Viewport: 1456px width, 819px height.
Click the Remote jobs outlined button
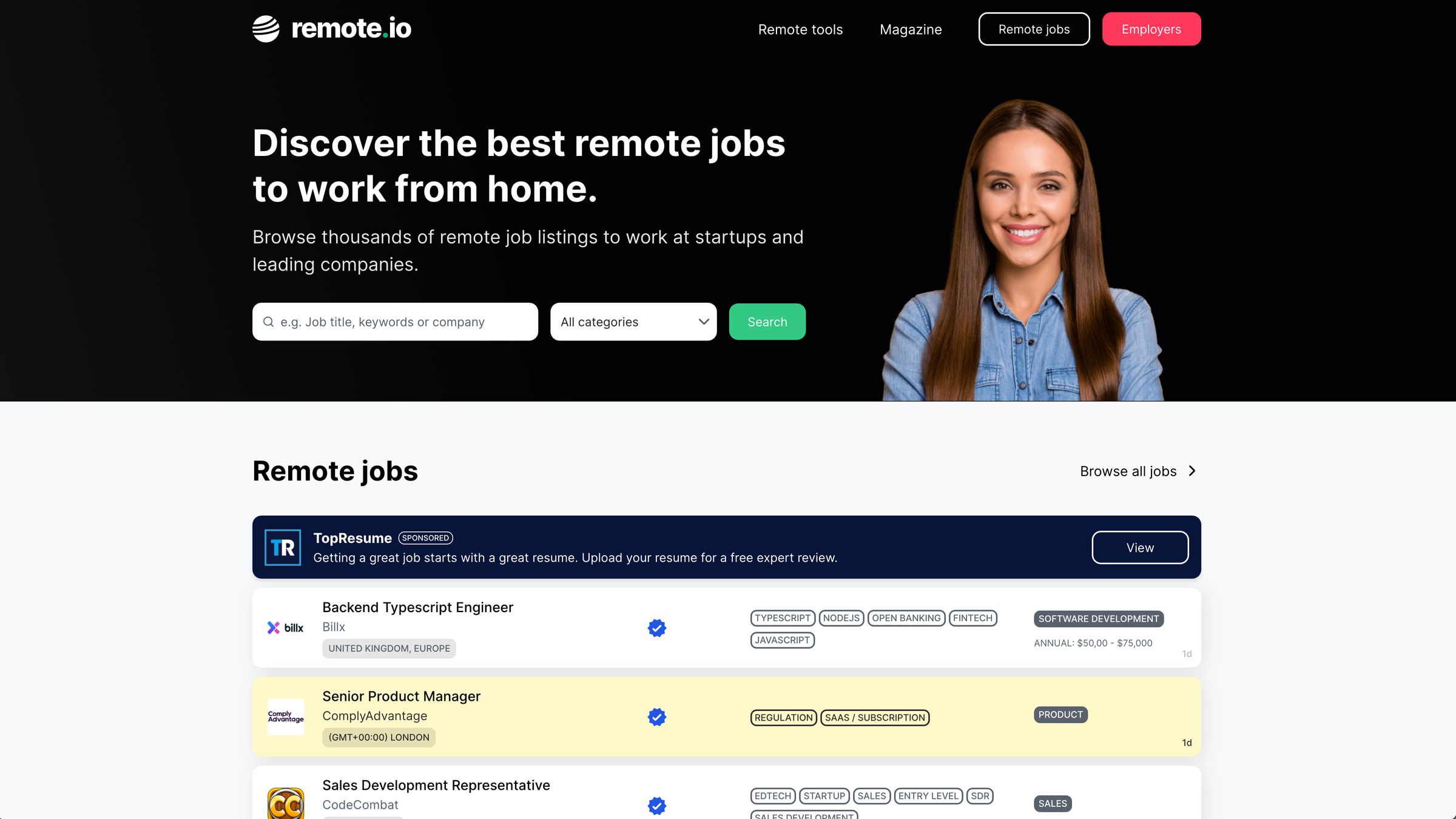click(x=1034, y=29)
